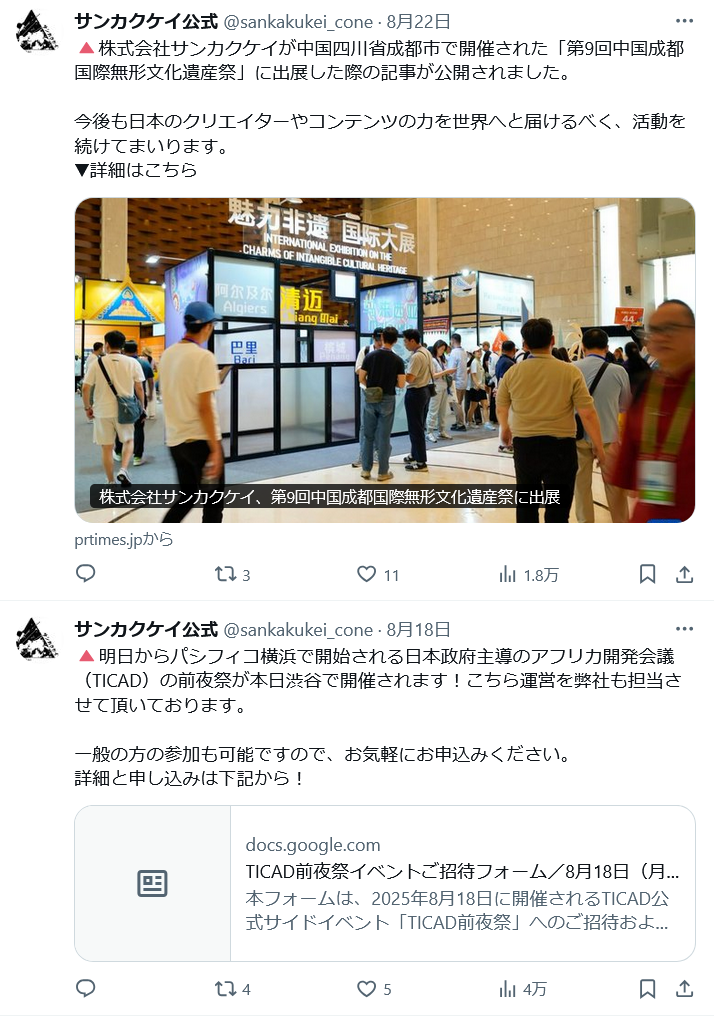Share the August 22 post
This screenshot has height=1017, width=714.
click(x=684, y=574)
